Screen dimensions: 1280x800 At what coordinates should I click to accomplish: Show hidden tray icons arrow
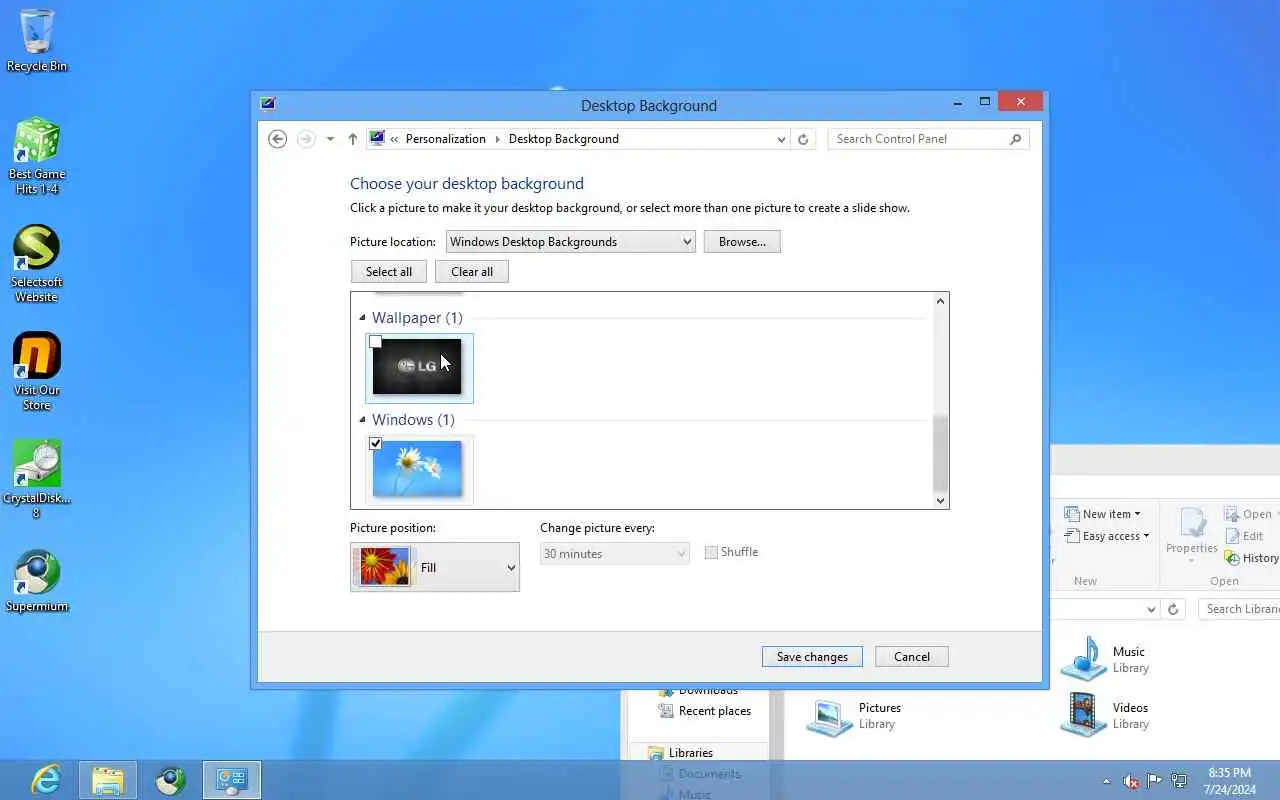click(1106, 781)
